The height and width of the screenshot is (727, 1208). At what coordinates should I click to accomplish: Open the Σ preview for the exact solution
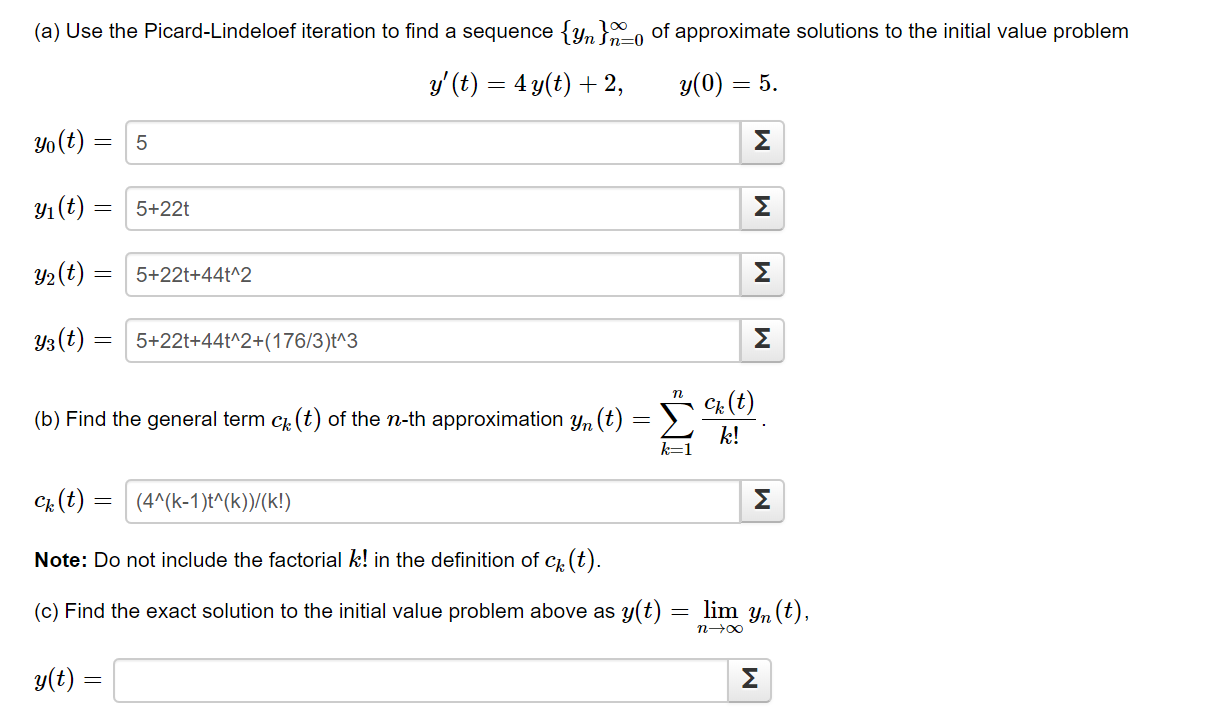tap(749, 680)
